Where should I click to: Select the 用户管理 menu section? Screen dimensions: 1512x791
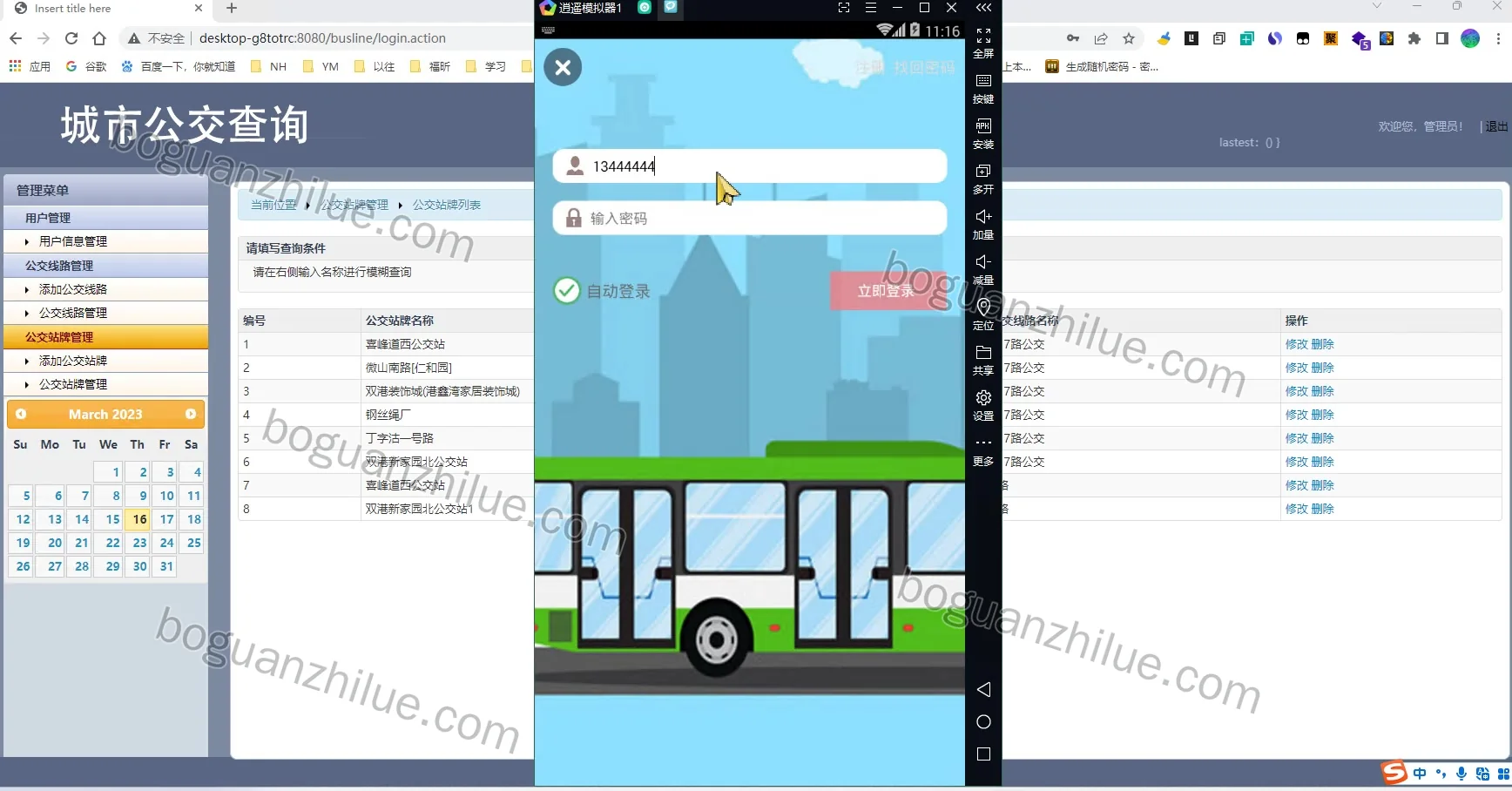coord(106,218)
